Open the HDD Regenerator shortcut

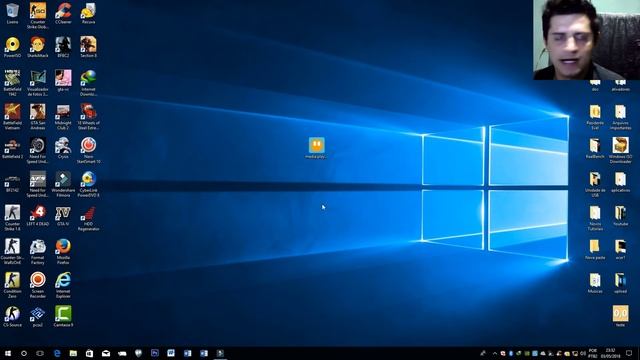coord(88,218)
